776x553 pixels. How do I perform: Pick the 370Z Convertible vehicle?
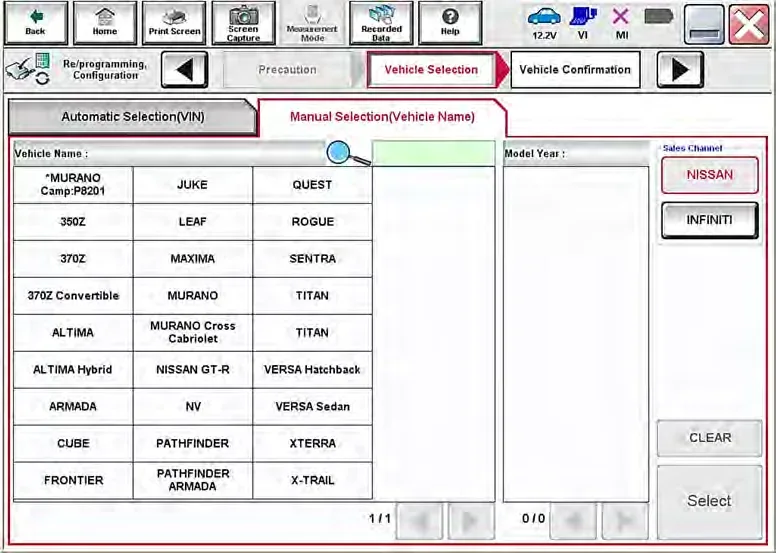pos(73,296)
